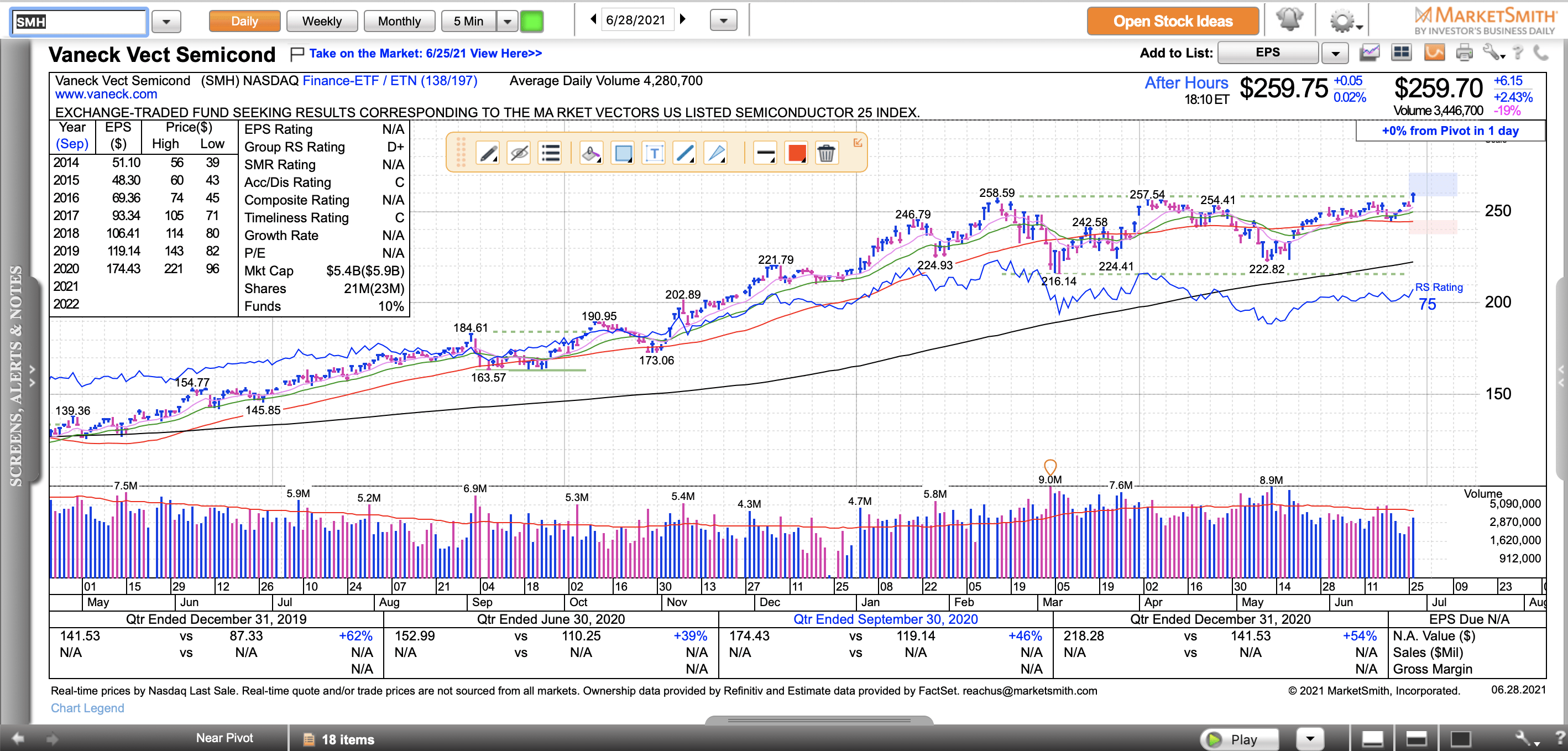Open the wrench tools menu at top

pos(1494,53)
